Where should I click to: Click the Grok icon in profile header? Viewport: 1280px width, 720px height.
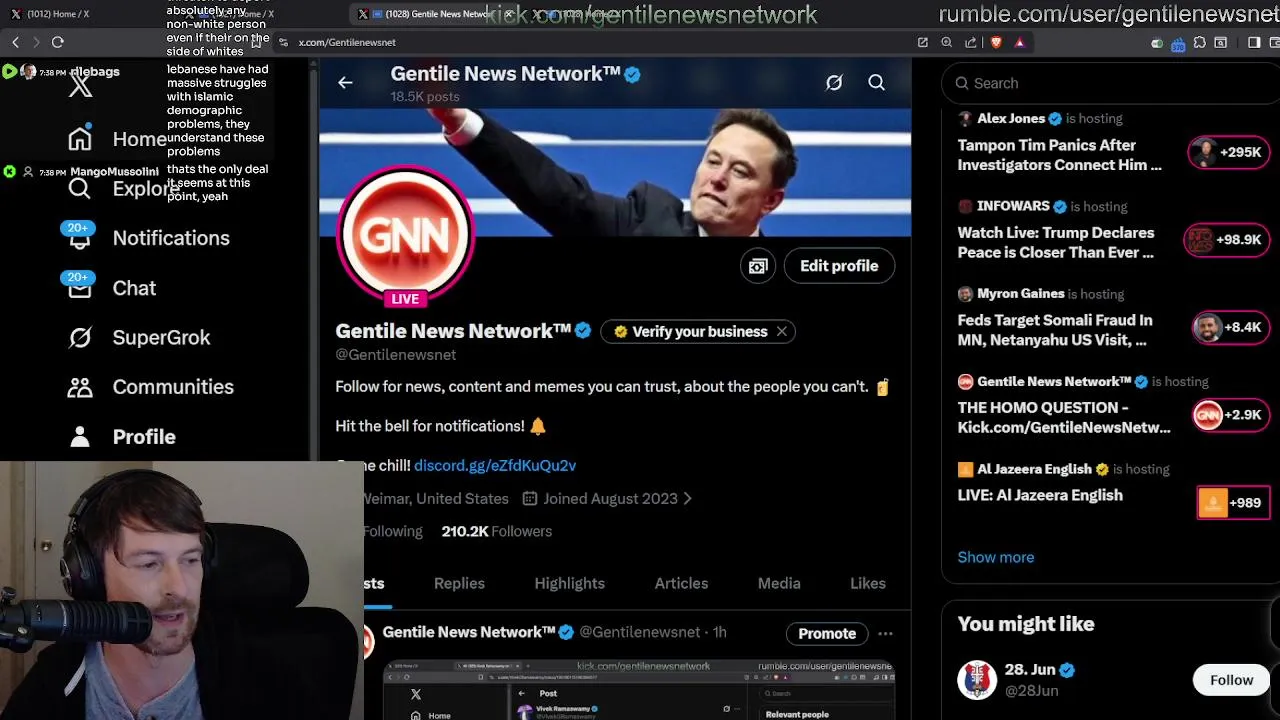click(834, 83)
